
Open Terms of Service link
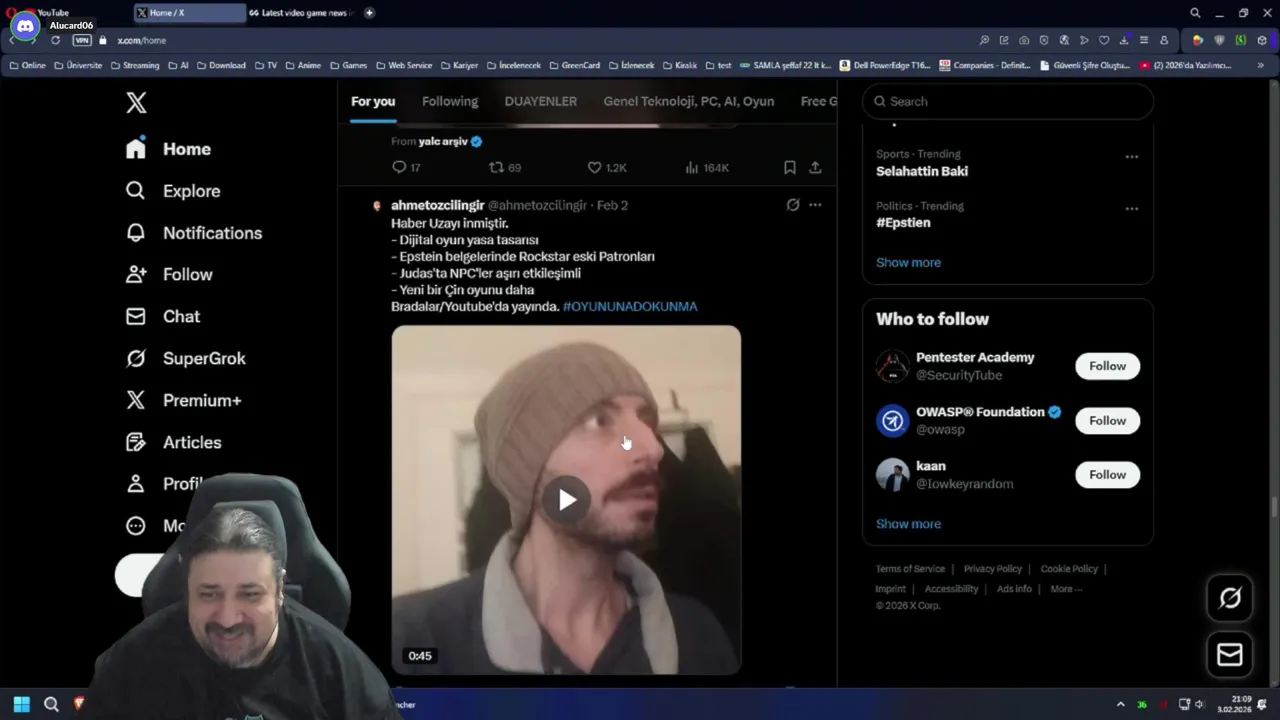pyautogui.click(x=910, y=569)
